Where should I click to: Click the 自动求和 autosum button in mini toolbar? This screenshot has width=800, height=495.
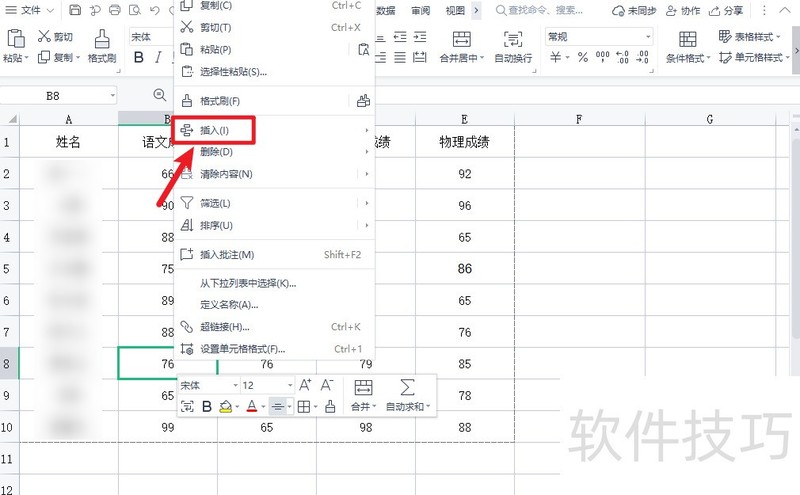408,395
